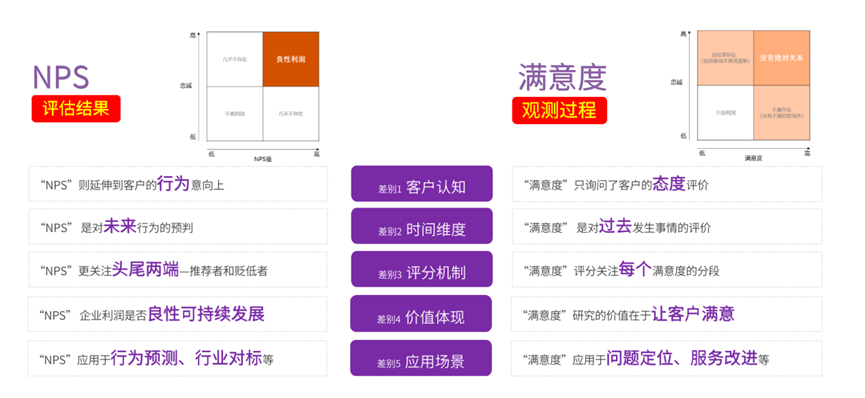
Task: Click the large purple "NPS" heading
Action: [61, 77]
